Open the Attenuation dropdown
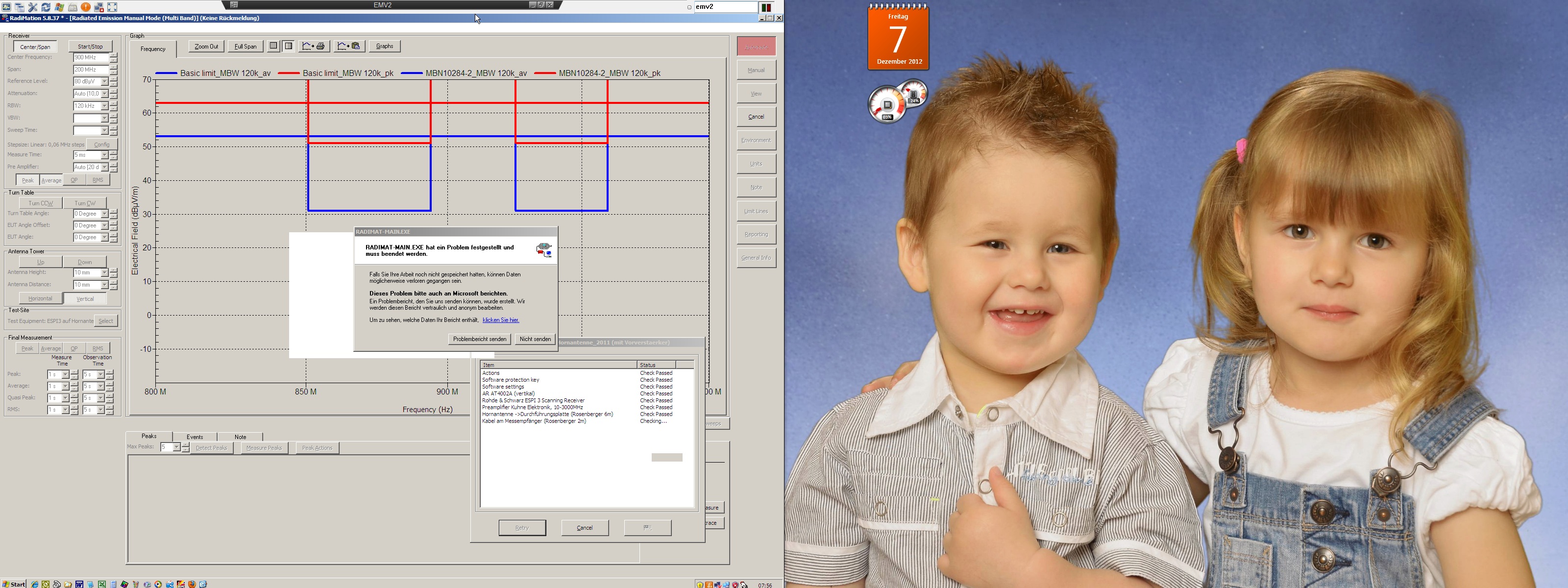This screenshot has height=588, width=1568. [105, 94]
